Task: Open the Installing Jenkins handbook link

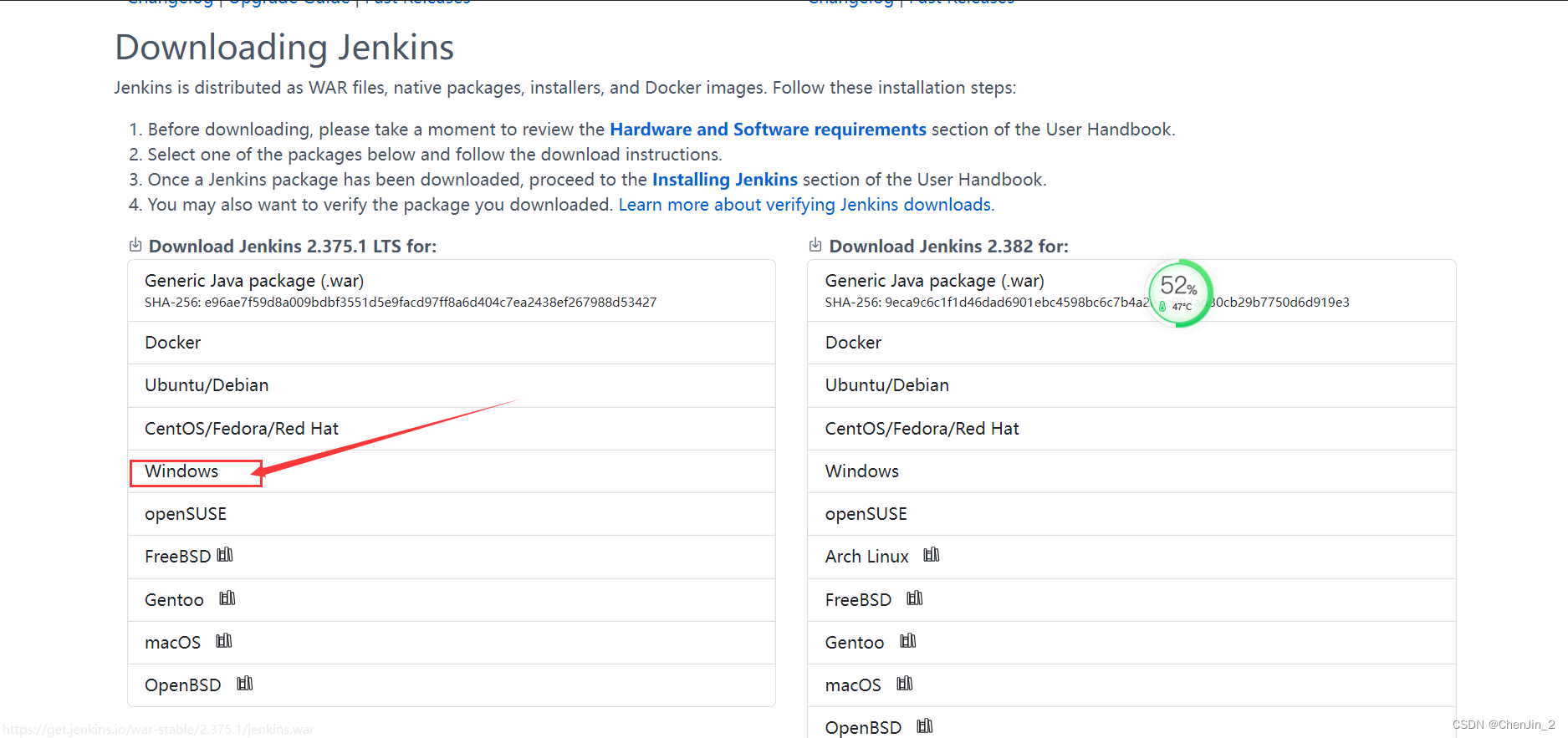Action: point(724,180)
